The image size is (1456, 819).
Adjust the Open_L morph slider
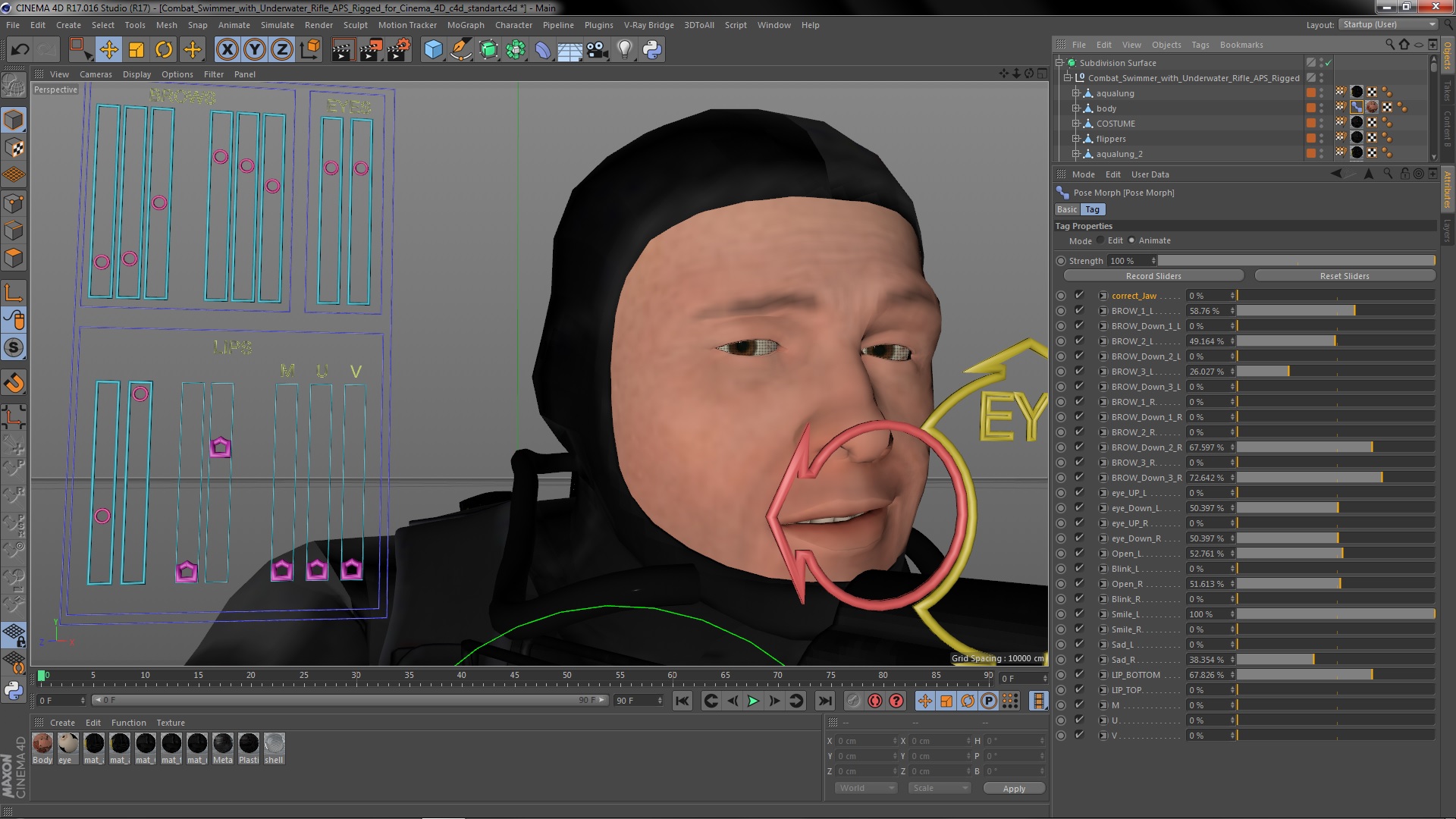click(x=1335, y=554)
